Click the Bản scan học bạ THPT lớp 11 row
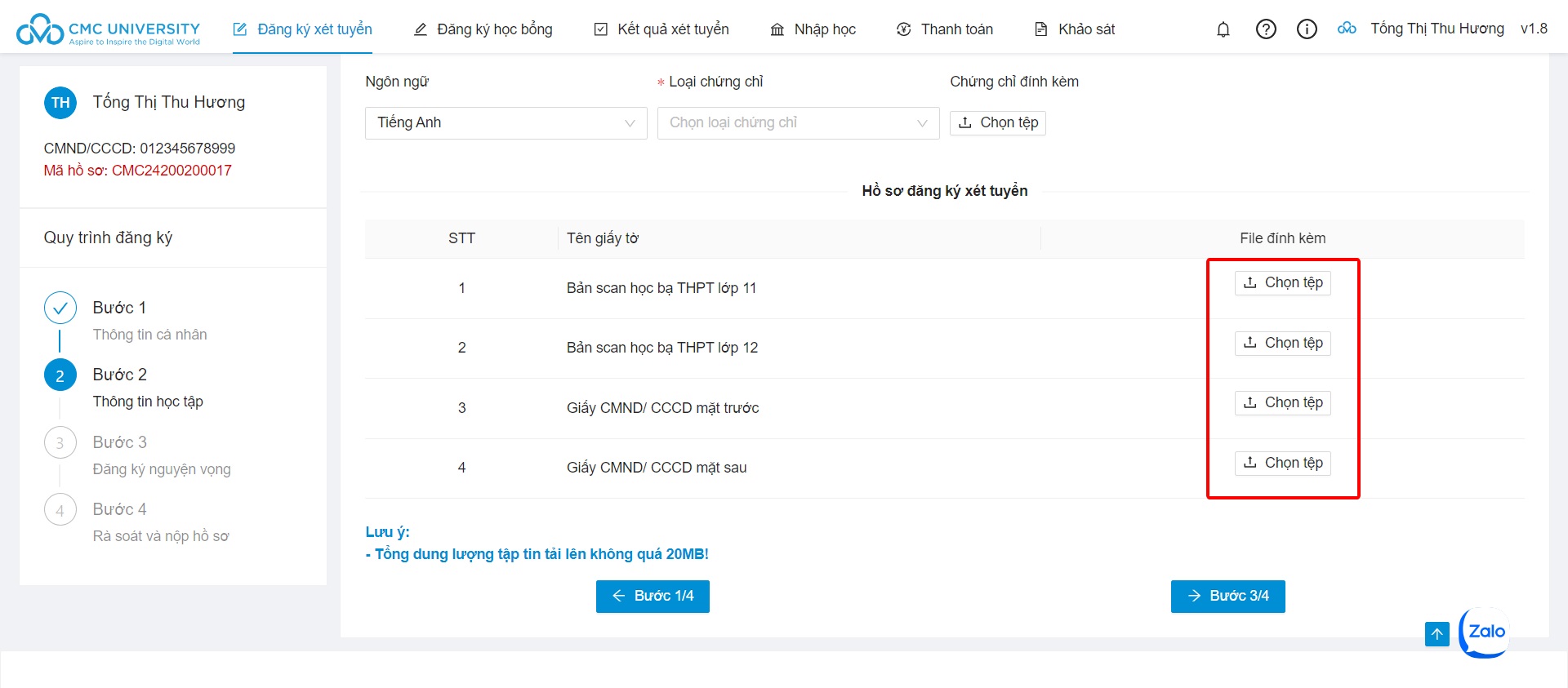Viewport: 1568px width, 688px height. coord(945,288)
